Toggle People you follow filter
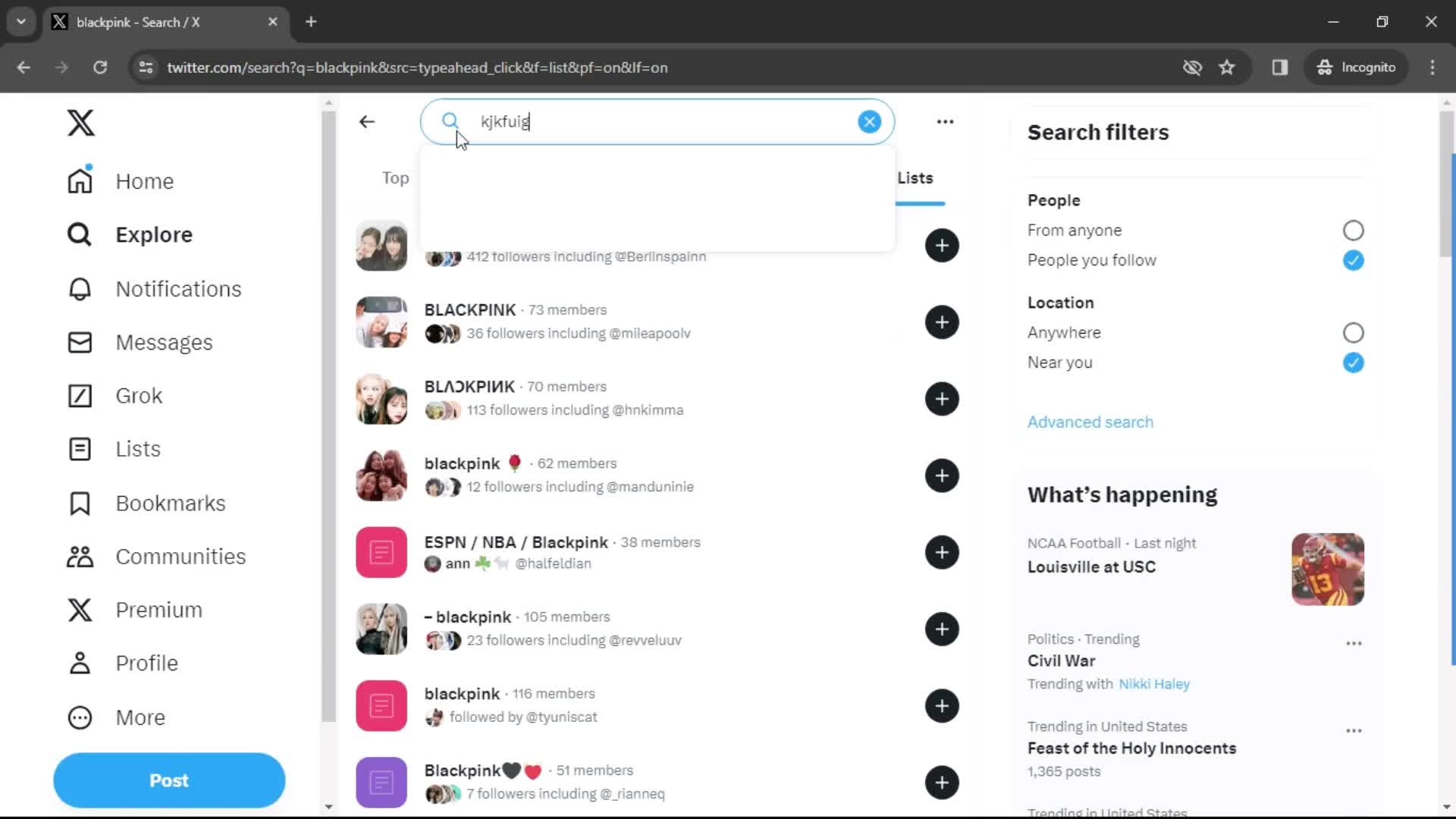 click(1352, 260)
